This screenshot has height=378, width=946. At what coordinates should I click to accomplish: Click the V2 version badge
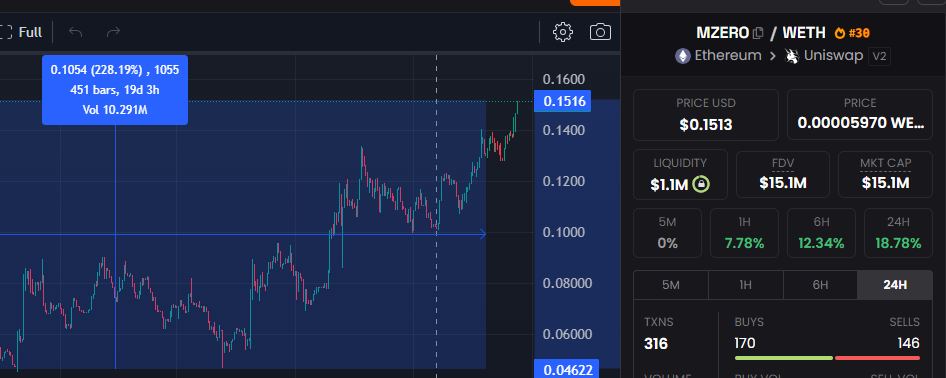[879, 57]
